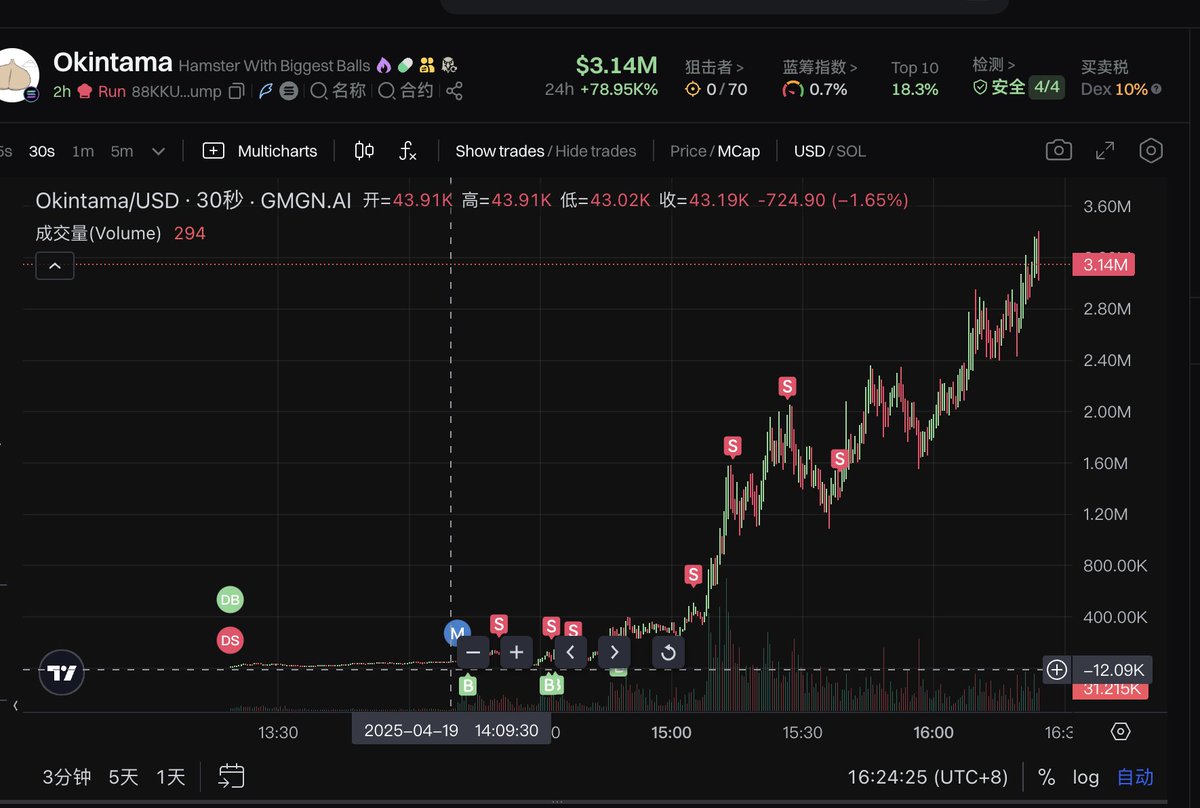This screenshot has height=808, width=1200.
Task: Click the green DB marker on the chart
Action: (x=230, y=600)
